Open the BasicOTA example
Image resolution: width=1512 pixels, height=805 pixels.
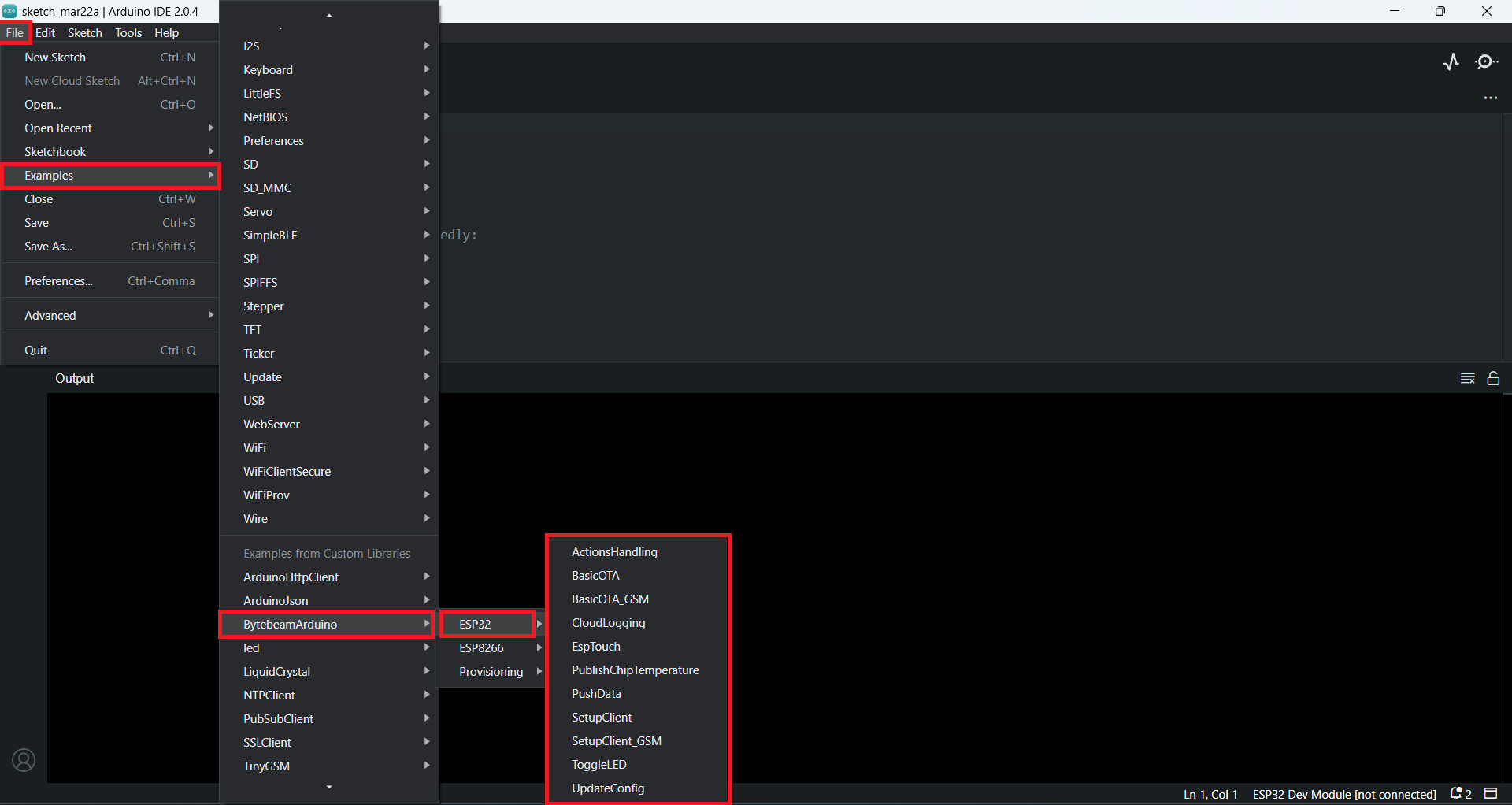639,576
